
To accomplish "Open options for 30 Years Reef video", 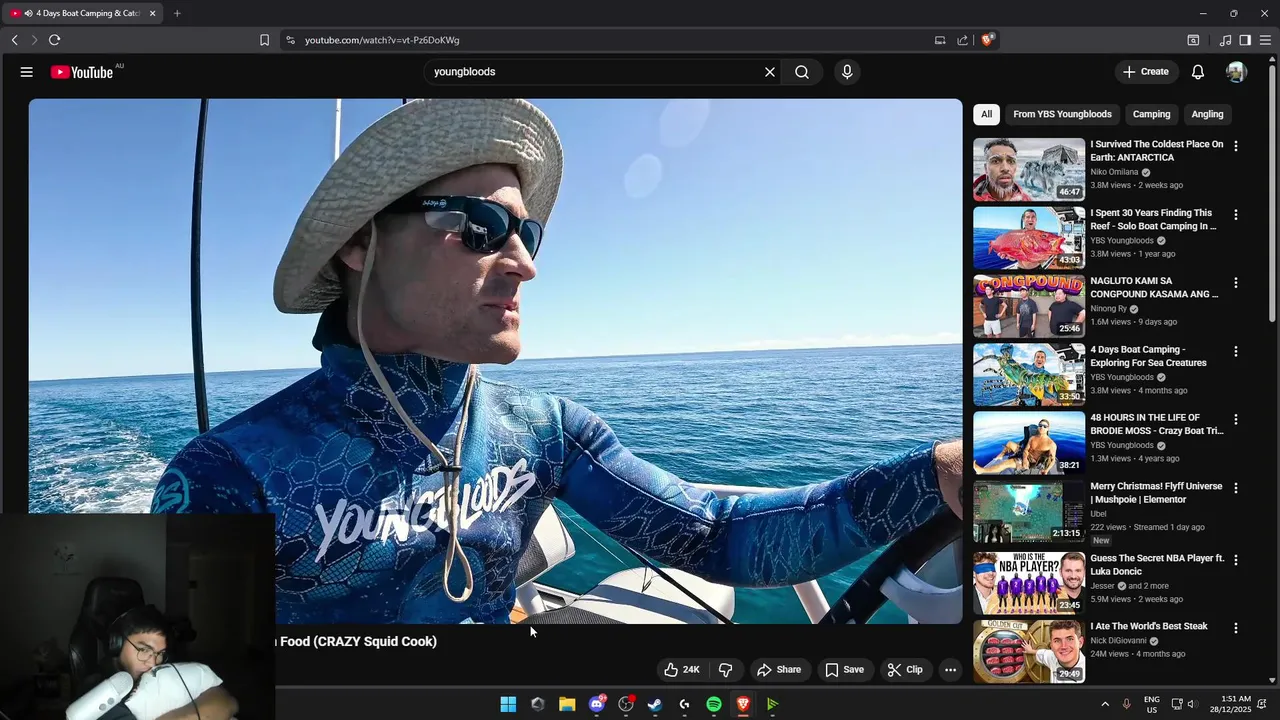I will tap(1236, 214).
